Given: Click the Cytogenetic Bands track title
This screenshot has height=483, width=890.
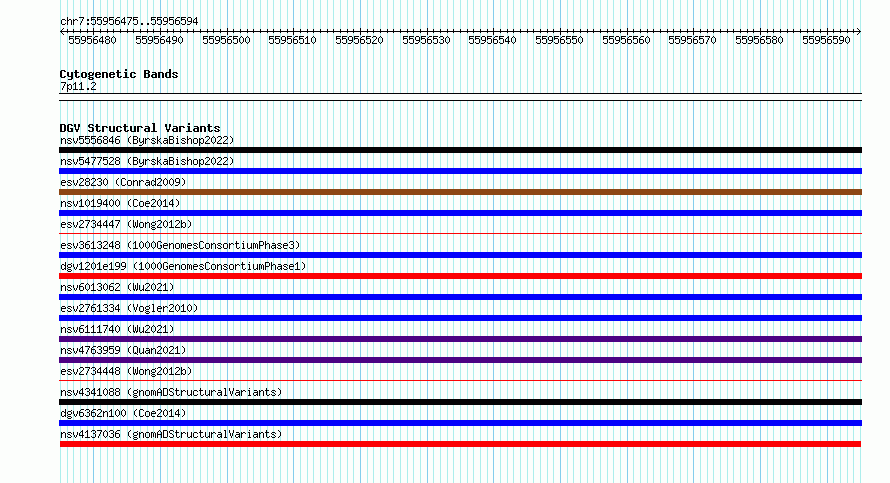Looking at the screenshot, I should (x=119, y=74).
